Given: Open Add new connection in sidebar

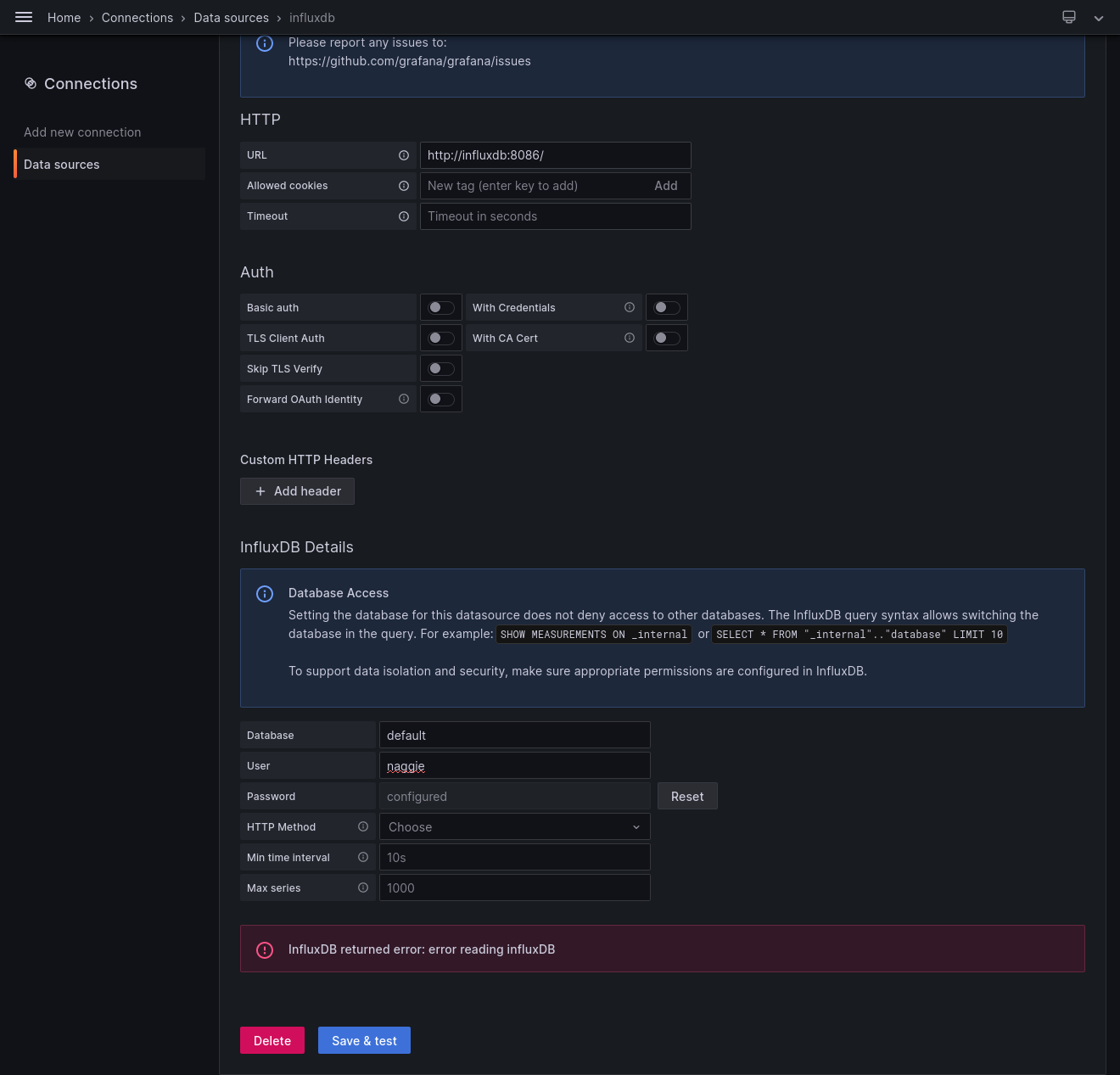Looking at the screenshot, I should coord(82,132).
